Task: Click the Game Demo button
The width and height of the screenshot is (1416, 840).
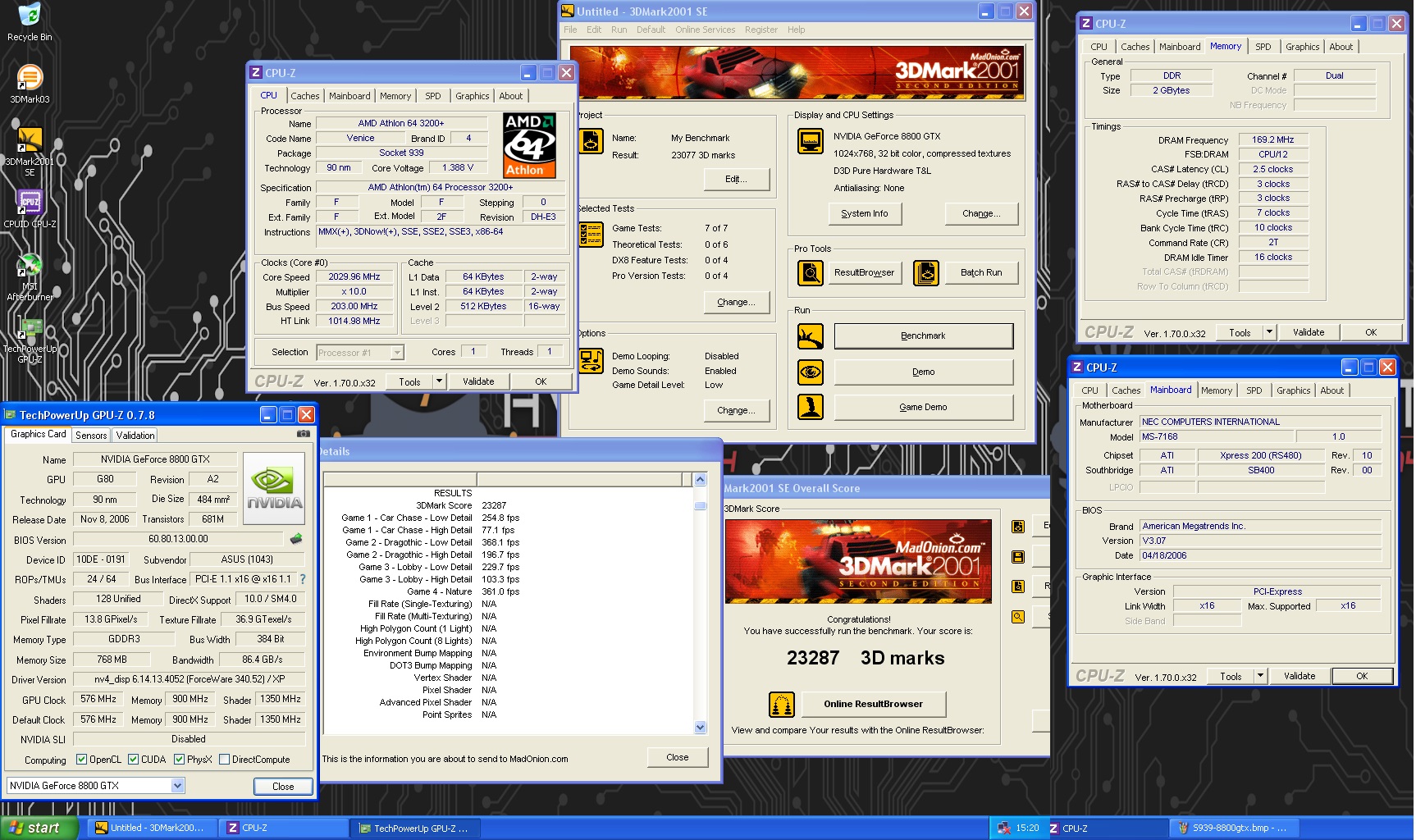Action: [924, 407]
